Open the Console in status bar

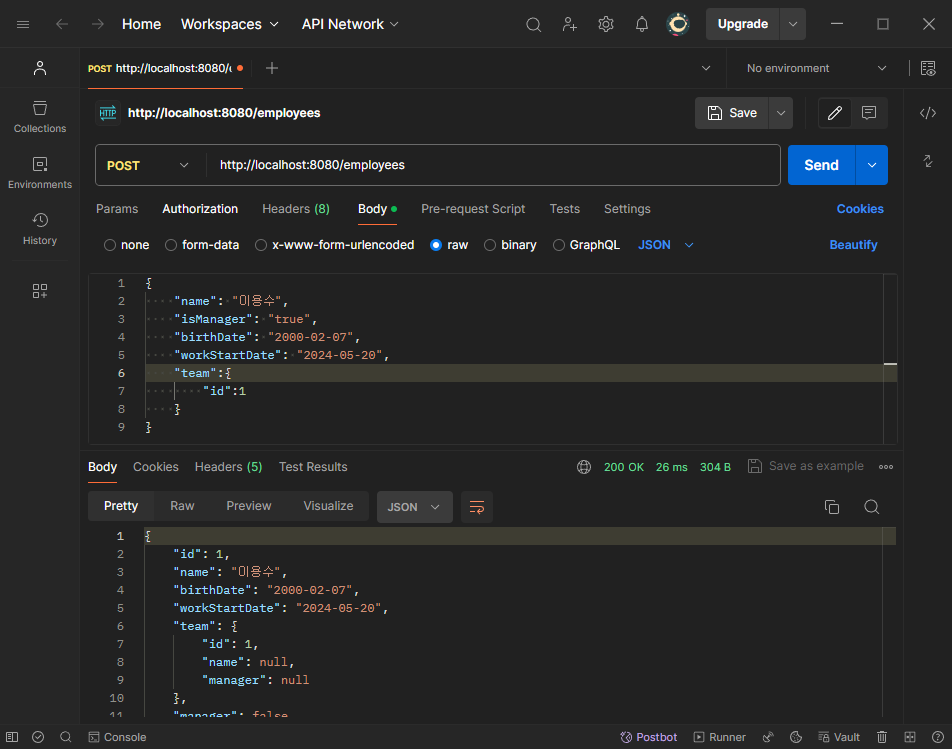click(x=117, y=737)
